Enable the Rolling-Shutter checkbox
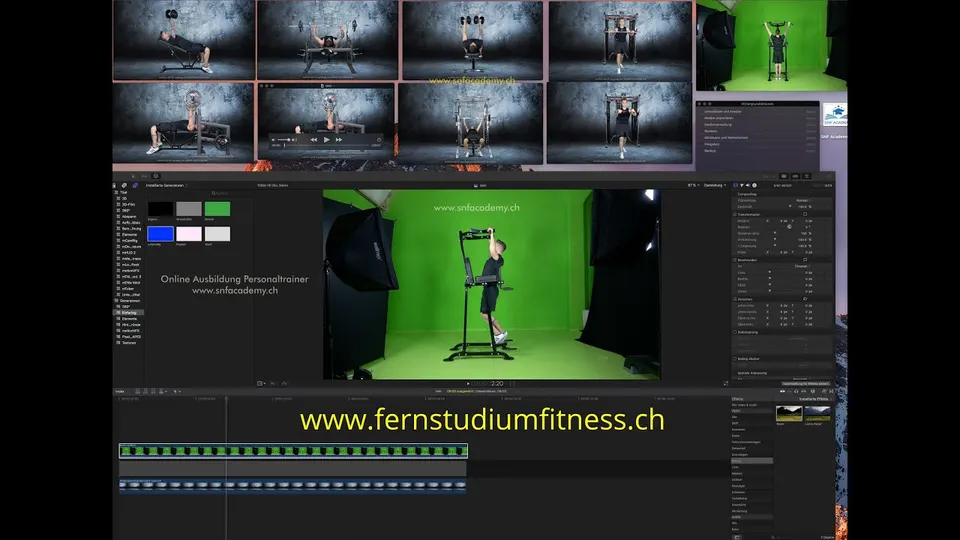This screenshot has width=960, height=540. click(x=735, y=359)
